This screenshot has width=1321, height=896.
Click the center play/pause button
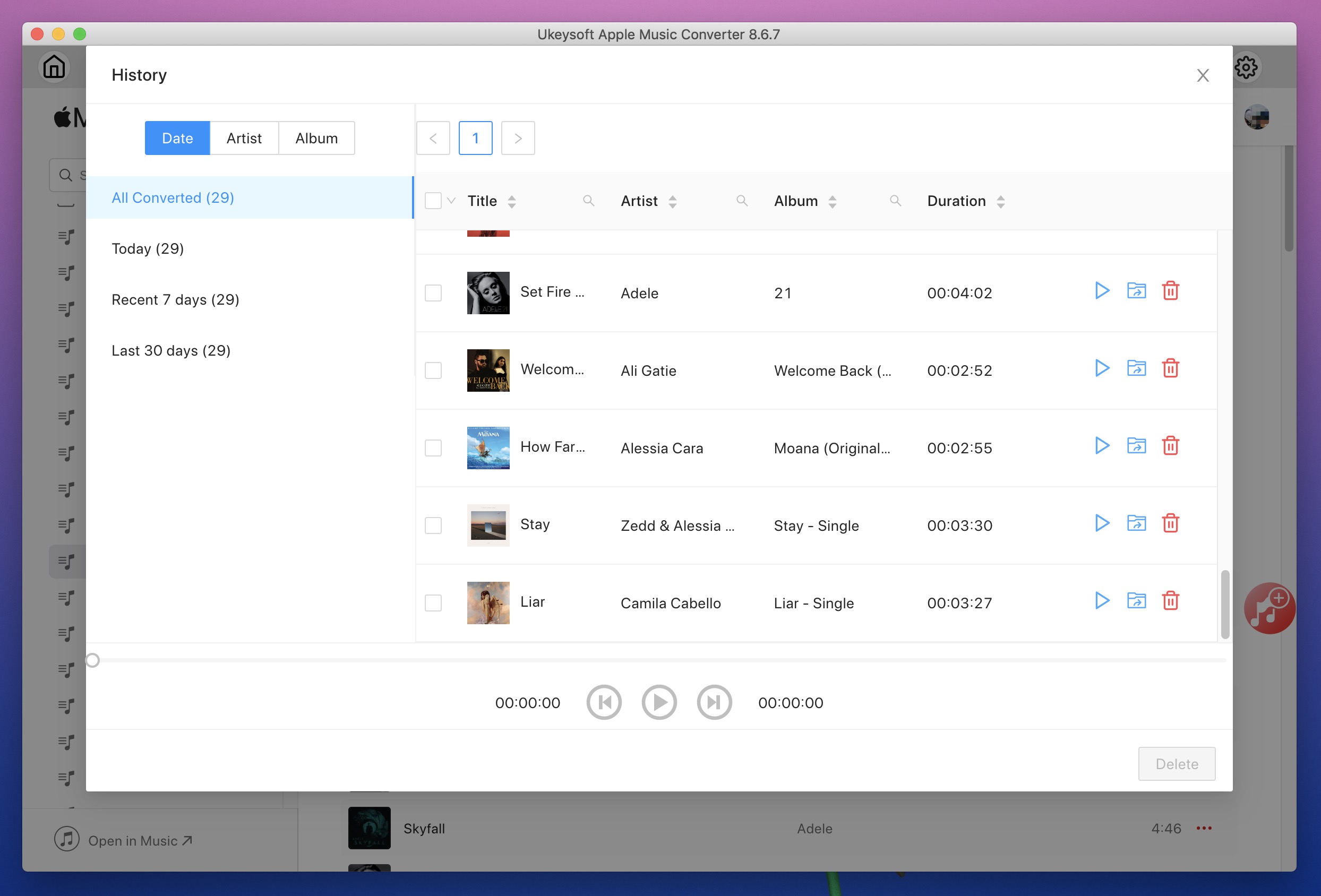tap(660, 702)
